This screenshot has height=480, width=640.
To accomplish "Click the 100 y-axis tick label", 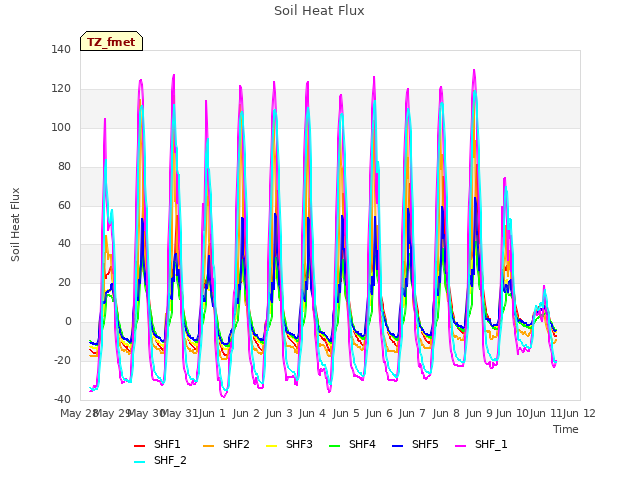I will pyautogui.click(x=61, y=127).
